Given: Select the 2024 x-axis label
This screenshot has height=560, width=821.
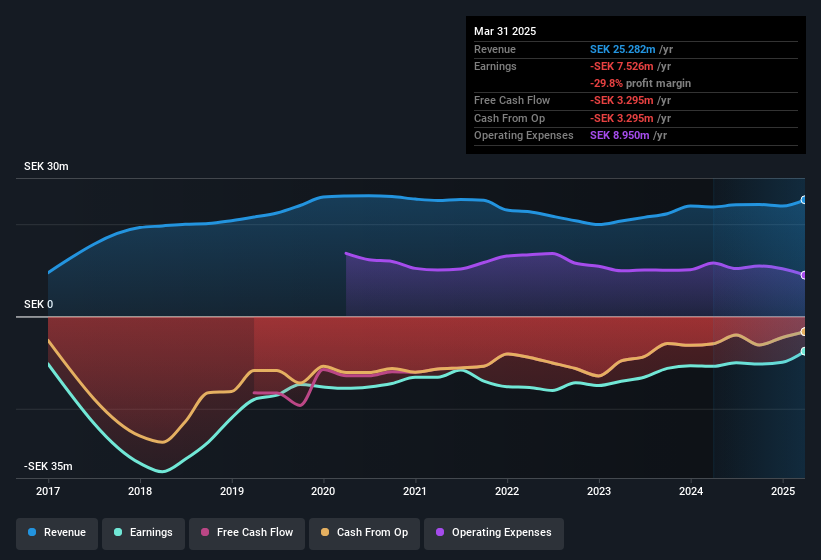Looking at the screenshot, I should pyautogui.click(x=691, y=491).
